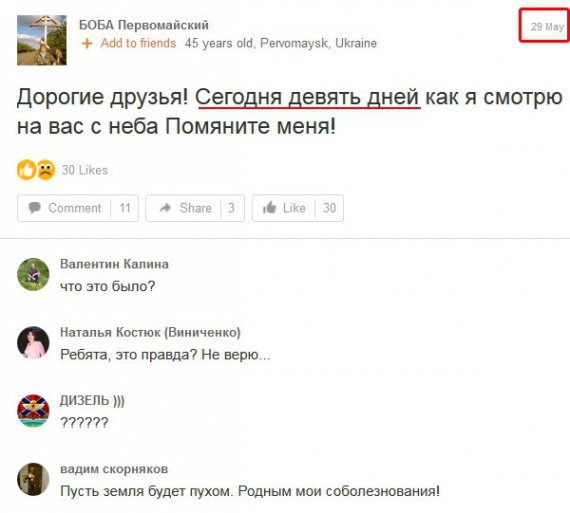Open ДИЗЕЛЬ ))) flag avatar
Image resolution: width=570 pixels, height=513 pixels.
pyautogui.click(x=33, y=411)
